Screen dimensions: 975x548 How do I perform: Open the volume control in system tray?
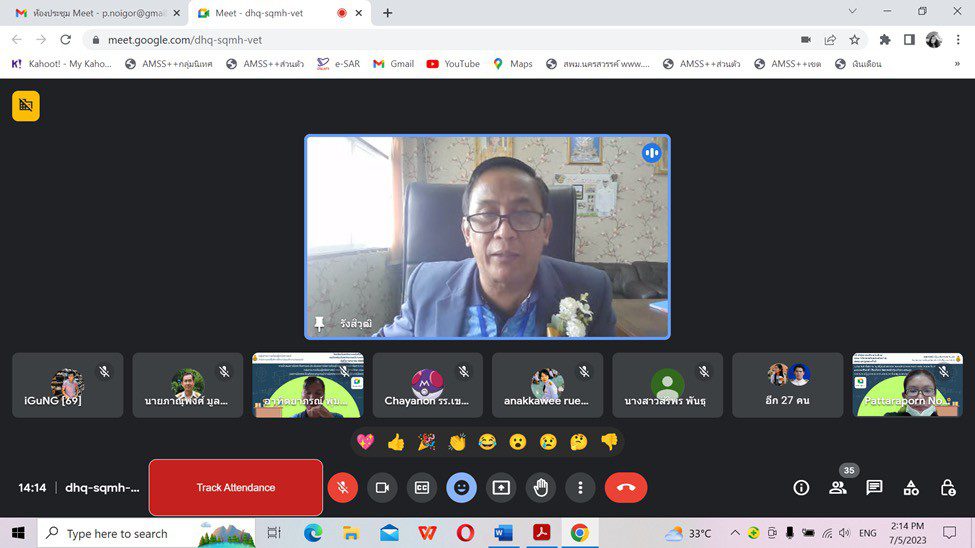pos(844,533)
